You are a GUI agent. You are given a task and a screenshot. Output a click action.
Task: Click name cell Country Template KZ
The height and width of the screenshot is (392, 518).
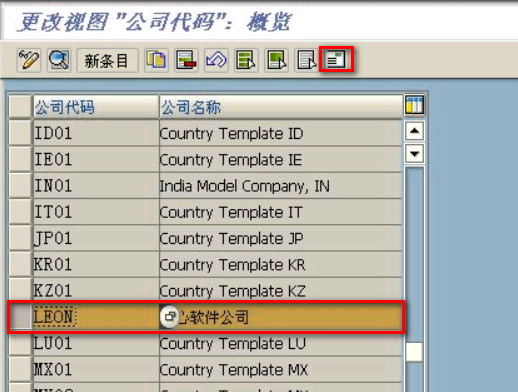click(x=281, y=290)
